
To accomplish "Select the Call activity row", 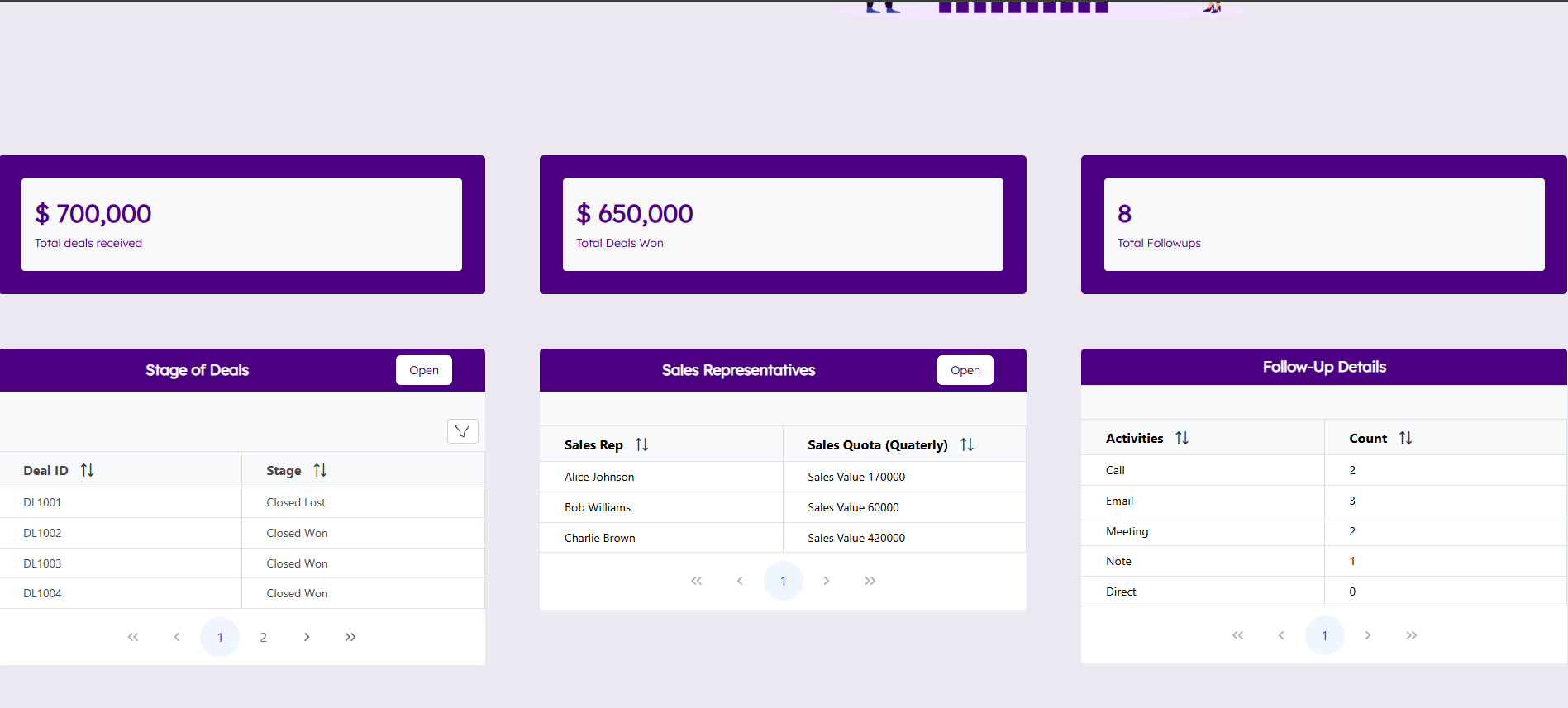I will [x=1324, y=470].
